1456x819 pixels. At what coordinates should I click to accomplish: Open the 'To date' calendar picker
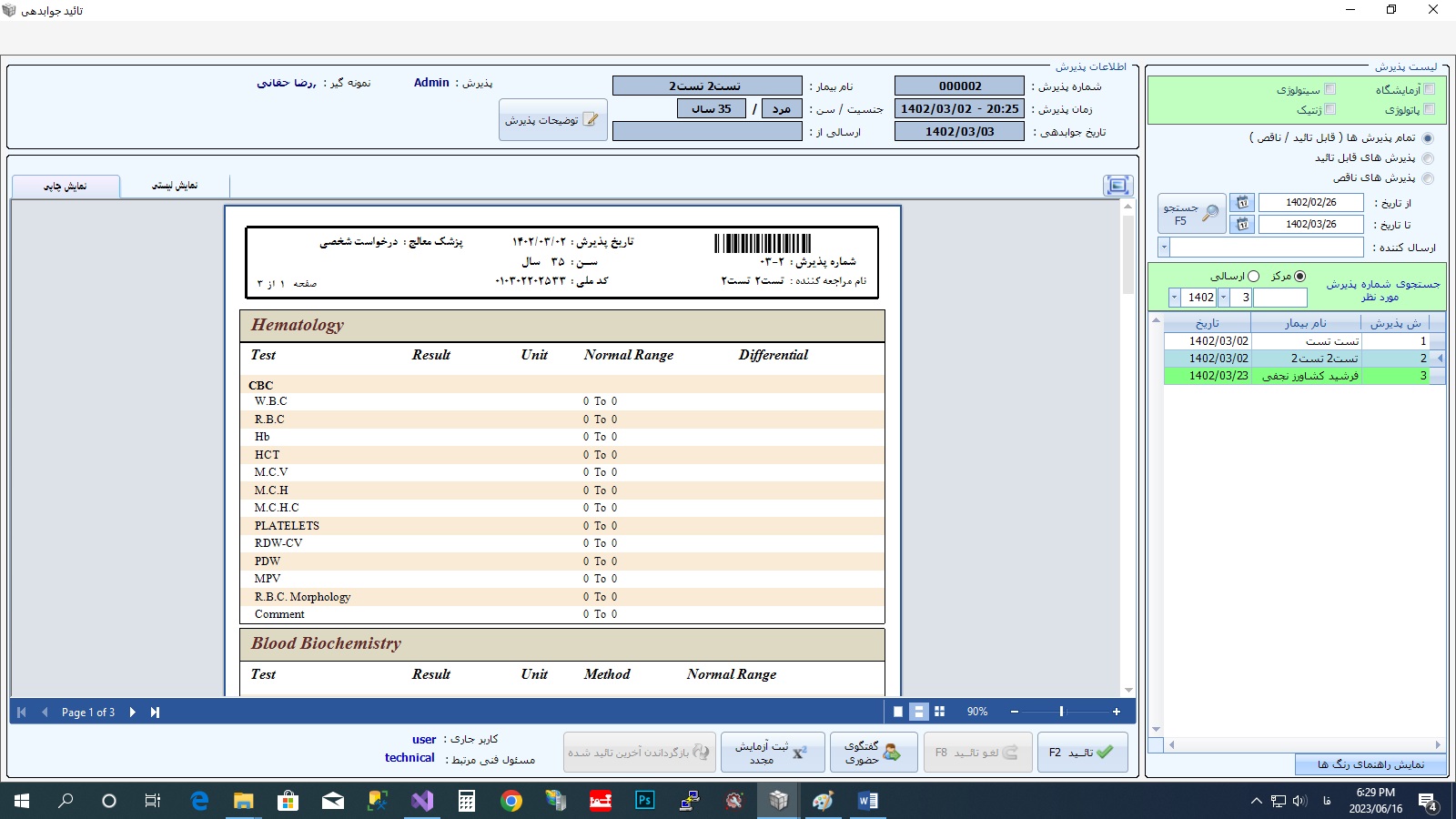[x=1242, y=224]
